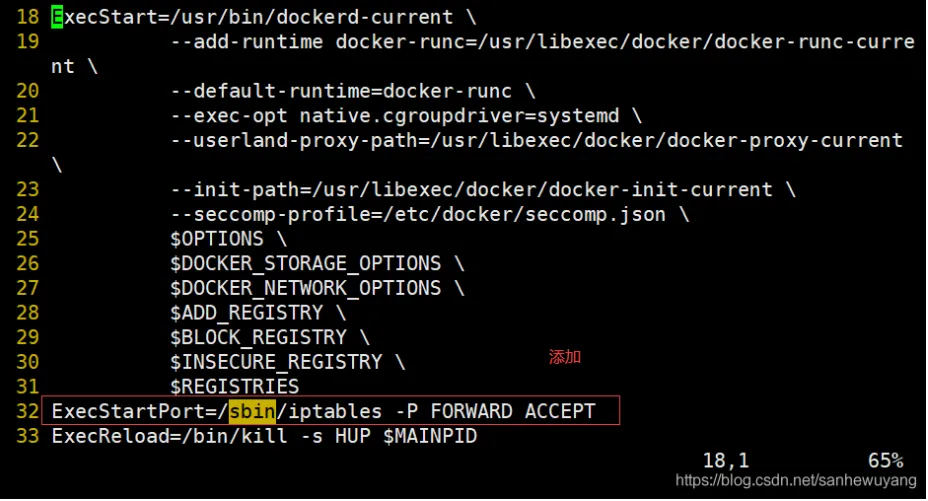Click the $REGISTRIES variable on line 31
Viewport: 928px width, 501px height.
[x=234, y=386]
